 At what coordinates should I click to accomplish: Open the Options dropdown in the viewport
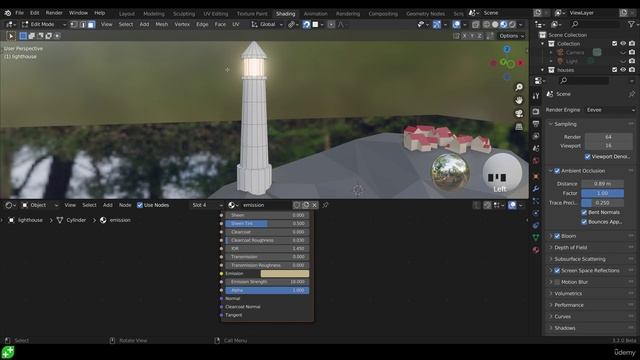512,36
